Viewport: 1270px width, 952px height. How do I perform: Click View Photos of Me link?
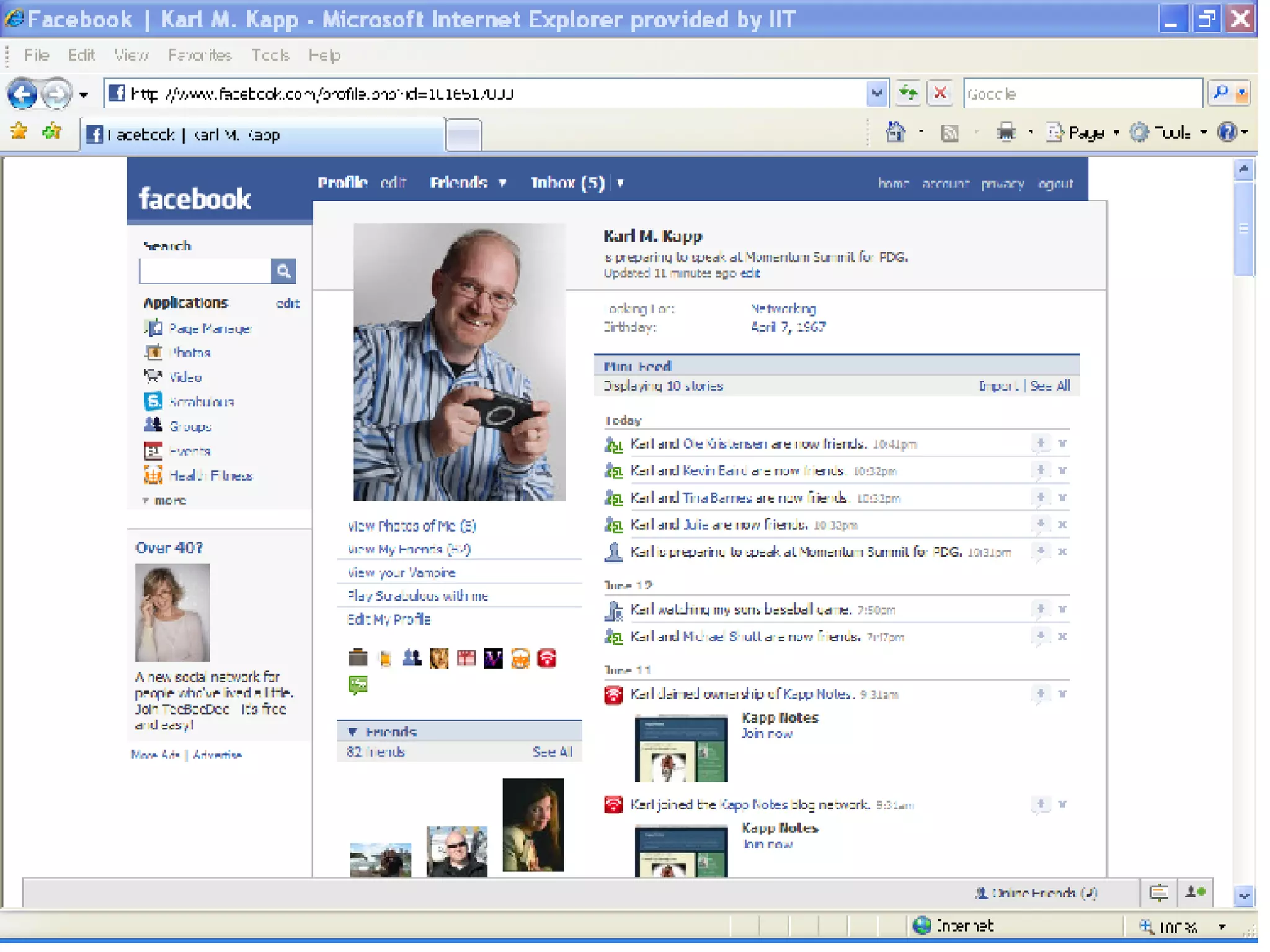[x=411, y=526]
